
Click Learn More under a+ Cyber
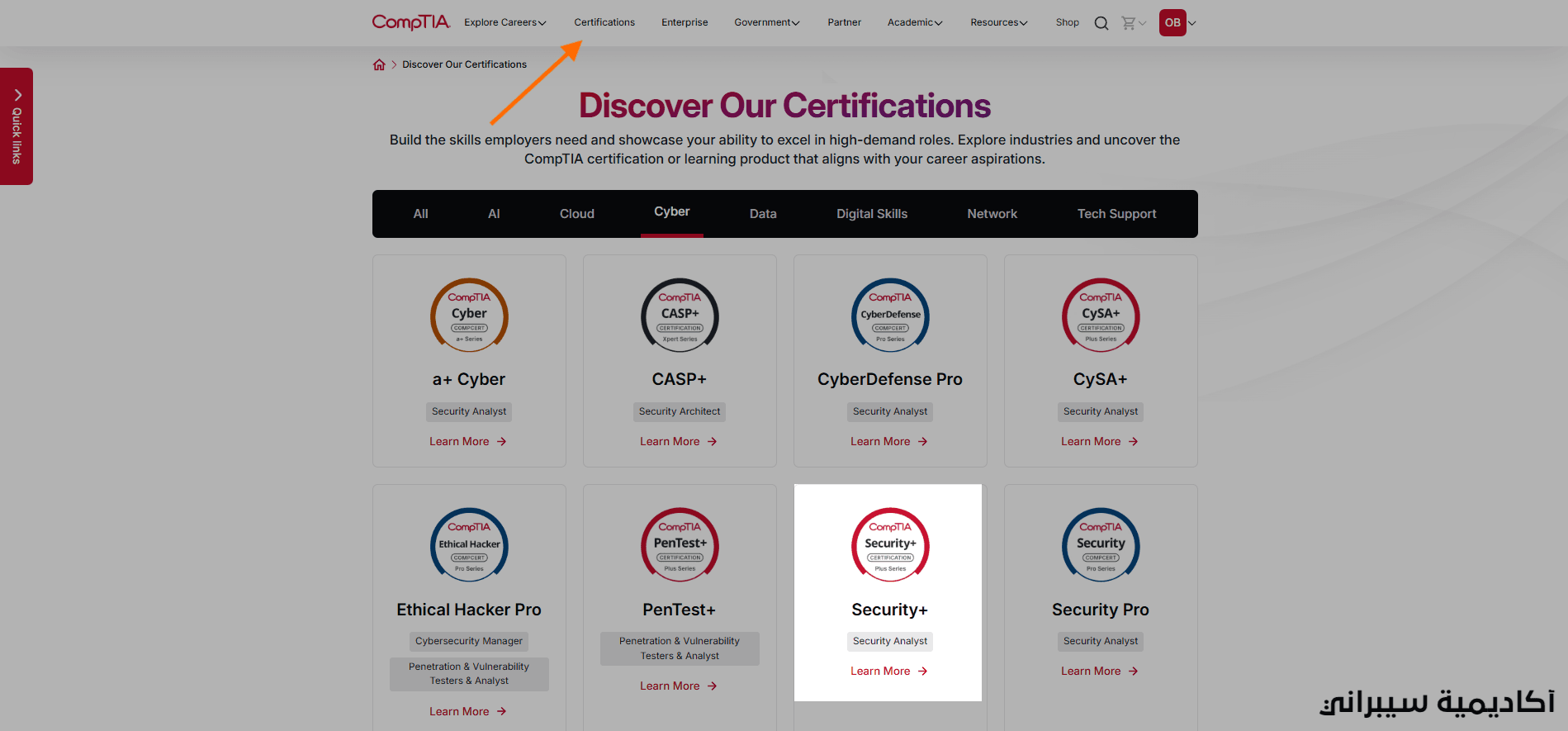pyautogui.click(x=468, y=442)
